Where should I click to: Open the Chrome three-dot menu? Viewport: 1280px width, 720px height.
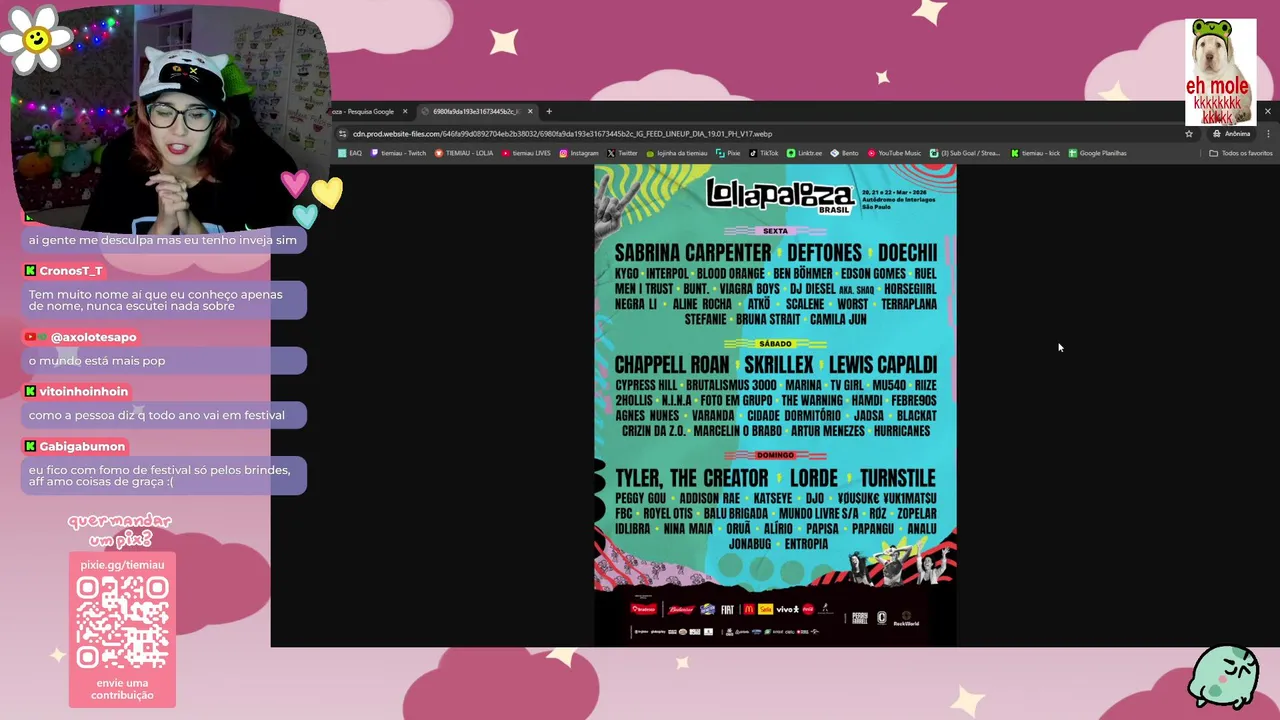pyautogui.click(x=1268, y=133)
